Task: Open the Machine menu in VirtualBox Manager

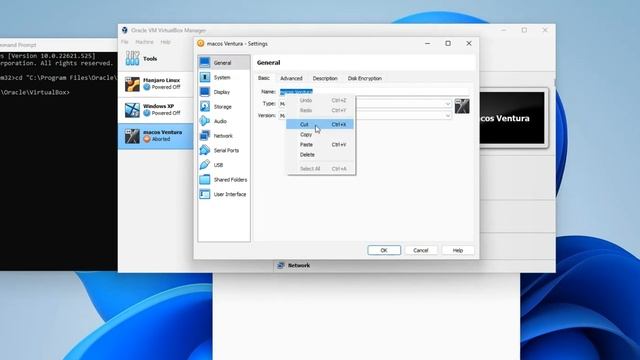Action: (144, 42)
